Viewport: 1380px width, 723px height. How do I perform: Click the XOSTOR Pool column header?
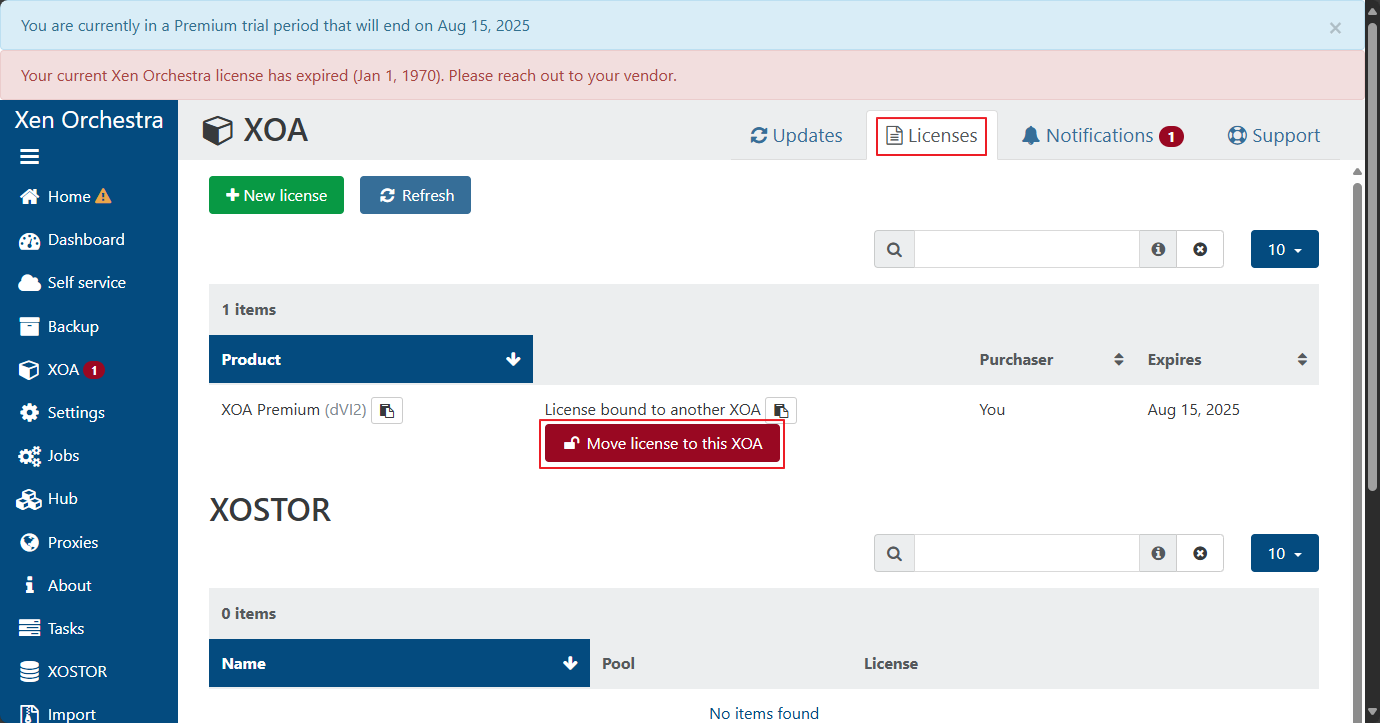tap(619, 663)
